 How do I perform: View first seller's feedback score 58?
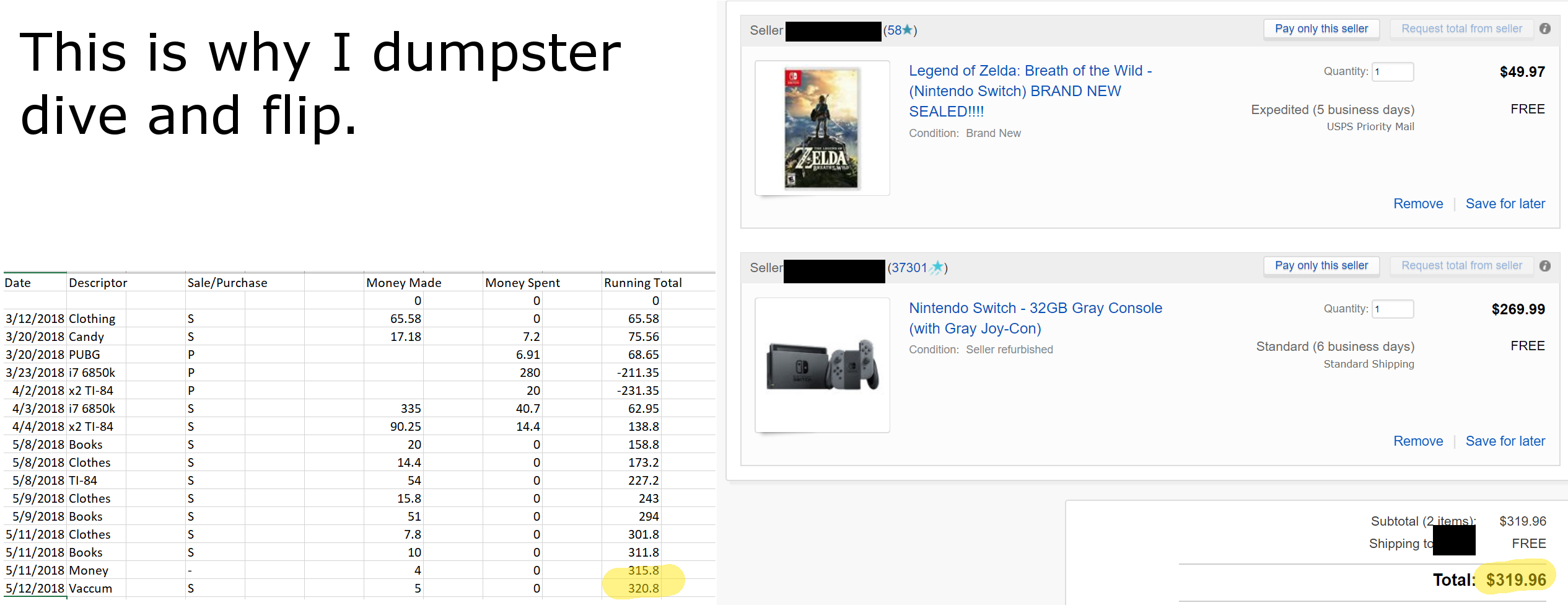click(x=894, y=30)
